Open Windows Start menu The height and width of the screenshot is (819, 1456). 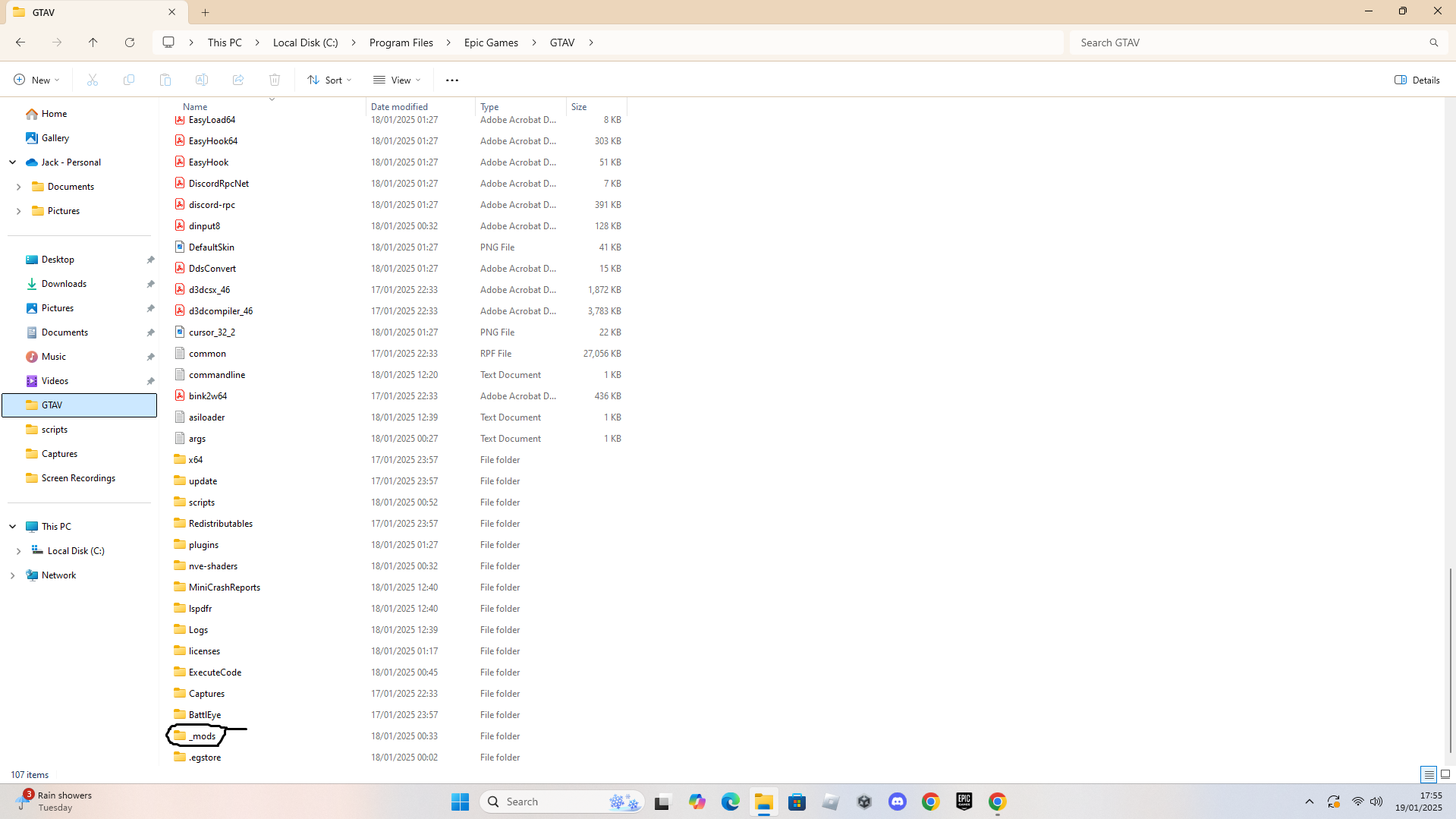(x=461, y=802)
